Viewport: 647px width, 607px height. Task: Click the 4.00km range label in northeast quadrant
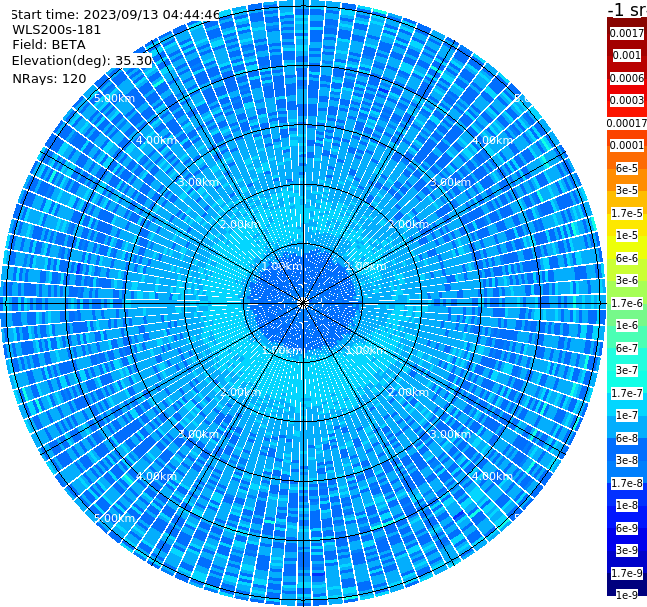coord(492,140)
